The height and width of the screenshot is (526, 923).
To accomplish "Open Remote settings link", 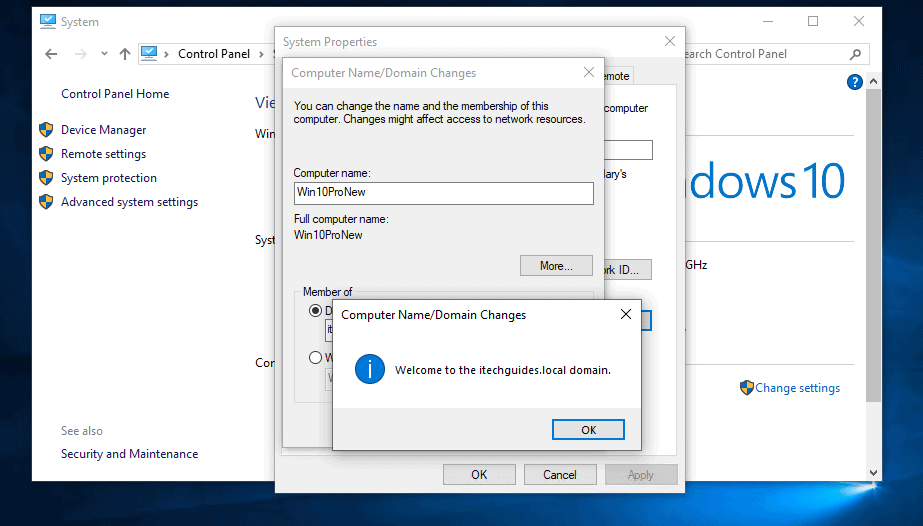I will pos(104,154).
